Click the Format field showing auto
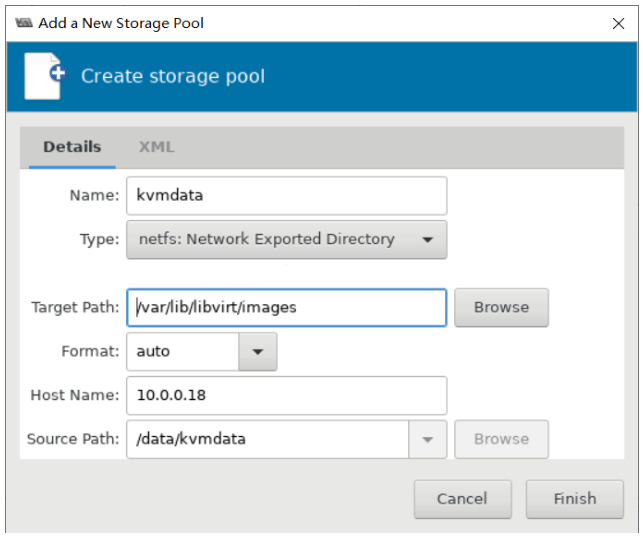643x550 pixels. pos(182,352)
